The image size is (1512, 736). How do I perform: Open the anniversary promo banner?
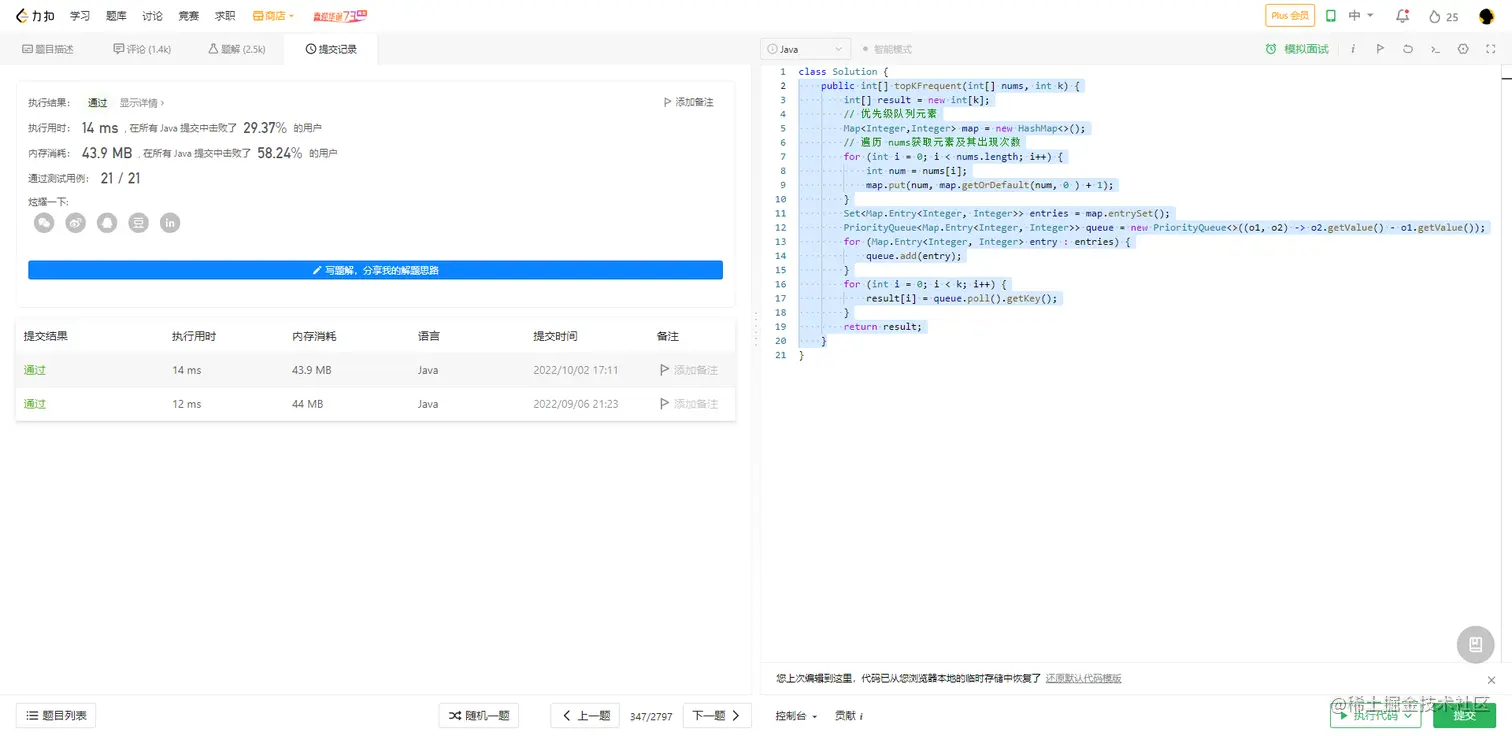(340, 16)
